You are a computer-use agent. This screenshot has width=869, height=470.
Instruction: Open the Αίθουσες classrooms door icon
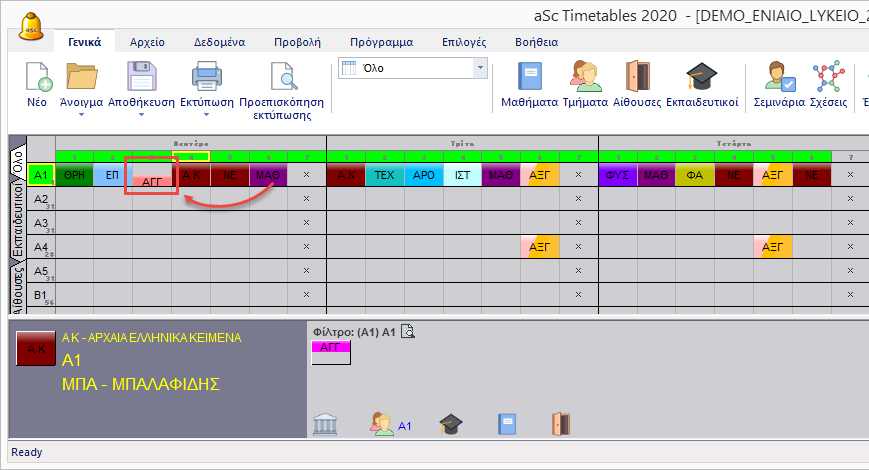coord(638,78)
